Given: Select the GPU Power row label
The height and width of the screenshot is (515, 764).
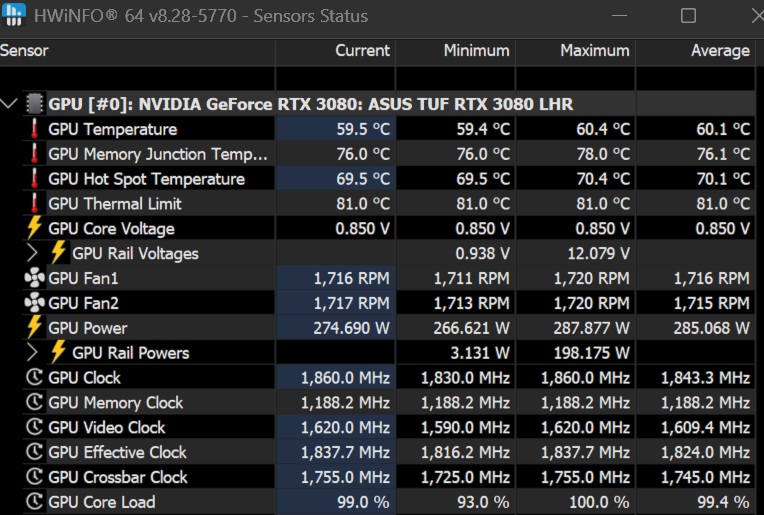Looking at the screenshot, I should click(x=88, y=328).
